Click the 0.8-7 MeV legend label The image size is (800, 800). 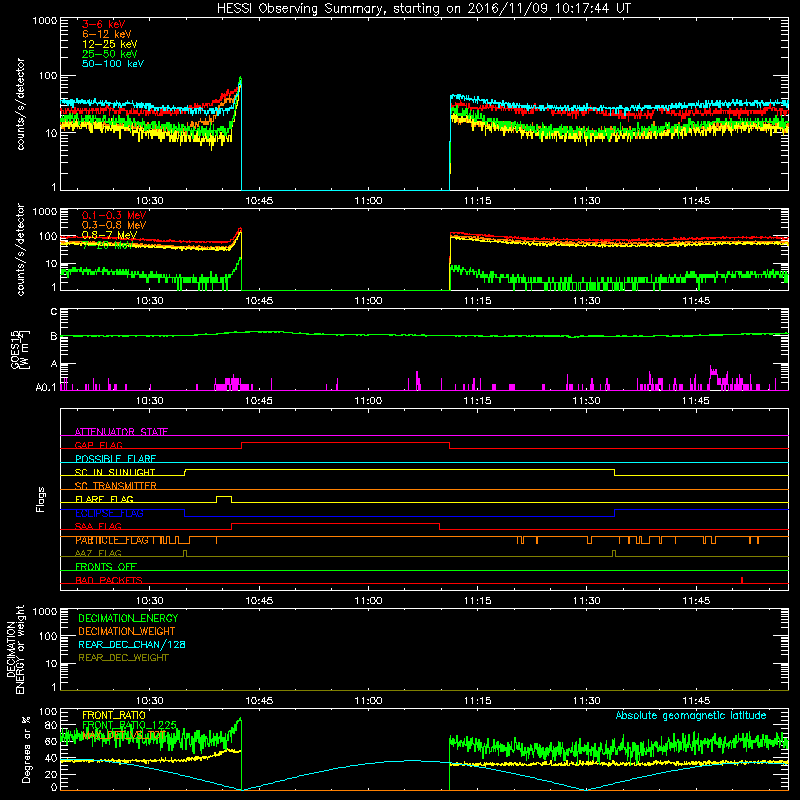[109, 235]
